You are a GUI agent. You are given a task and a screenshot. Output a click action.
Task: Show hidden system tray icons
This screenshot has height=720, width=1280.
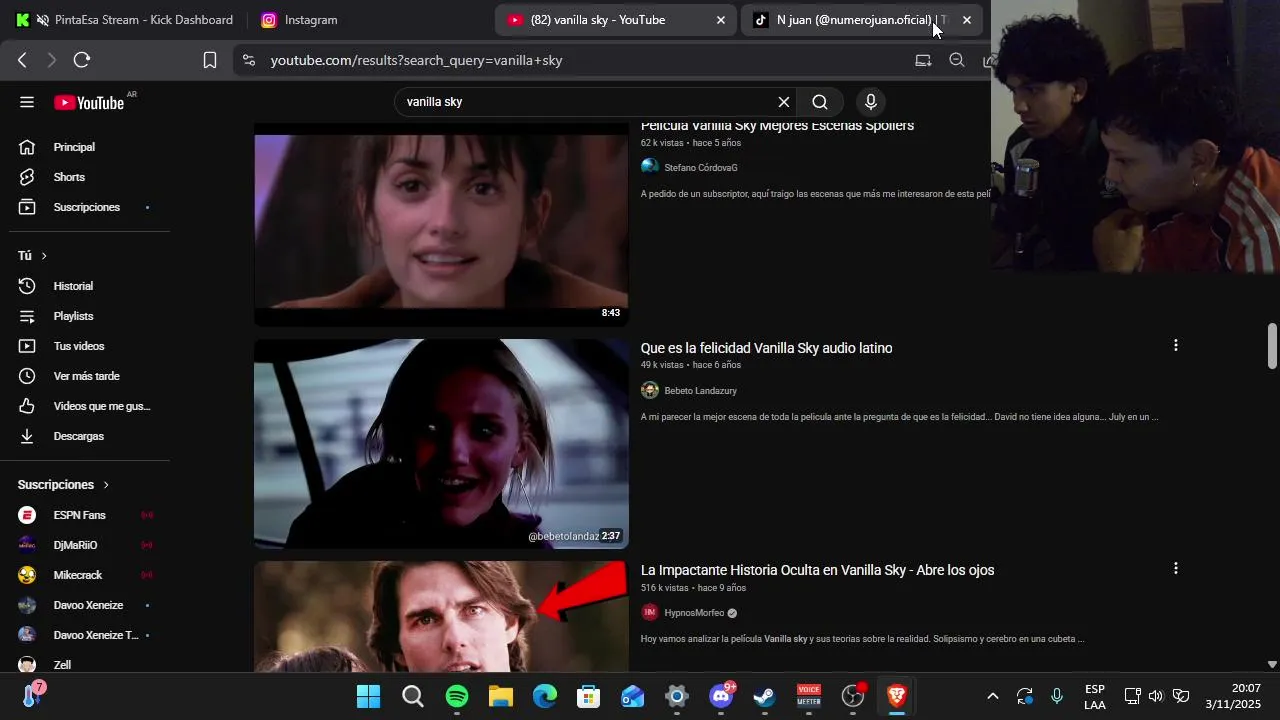(x=992, y=696)
